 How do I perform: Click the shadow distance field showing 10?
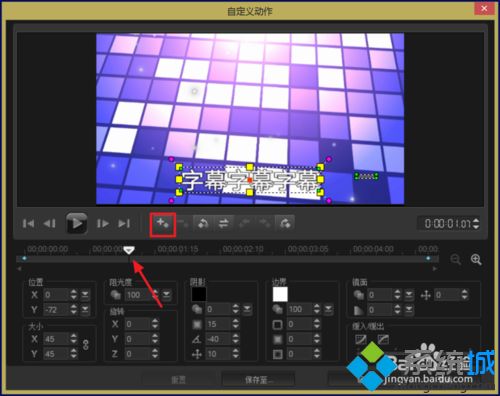pyautogui.click(x=218, y=354)
